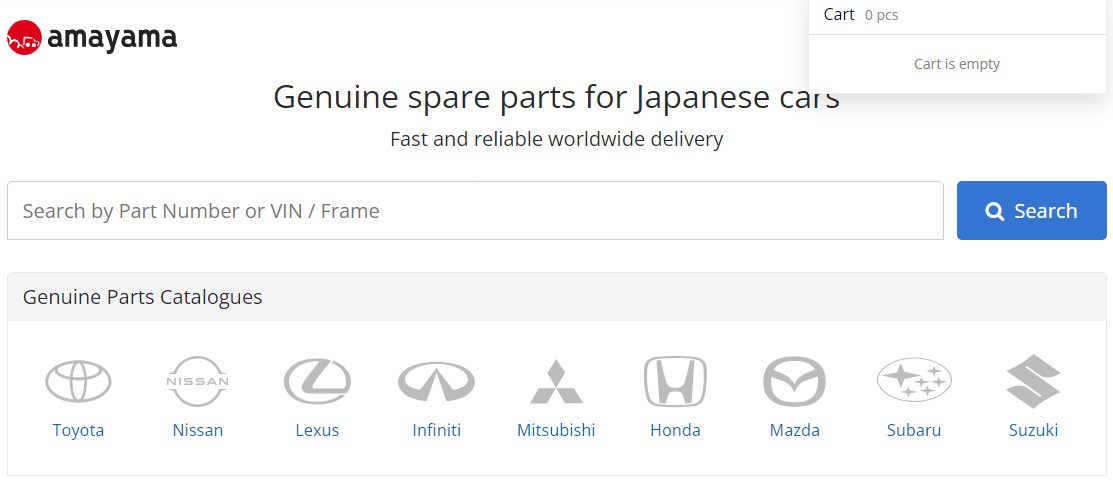Viewport: 1113px width, 483px height.
Task: Go to the Lexus text link
Action: point(317,430)
